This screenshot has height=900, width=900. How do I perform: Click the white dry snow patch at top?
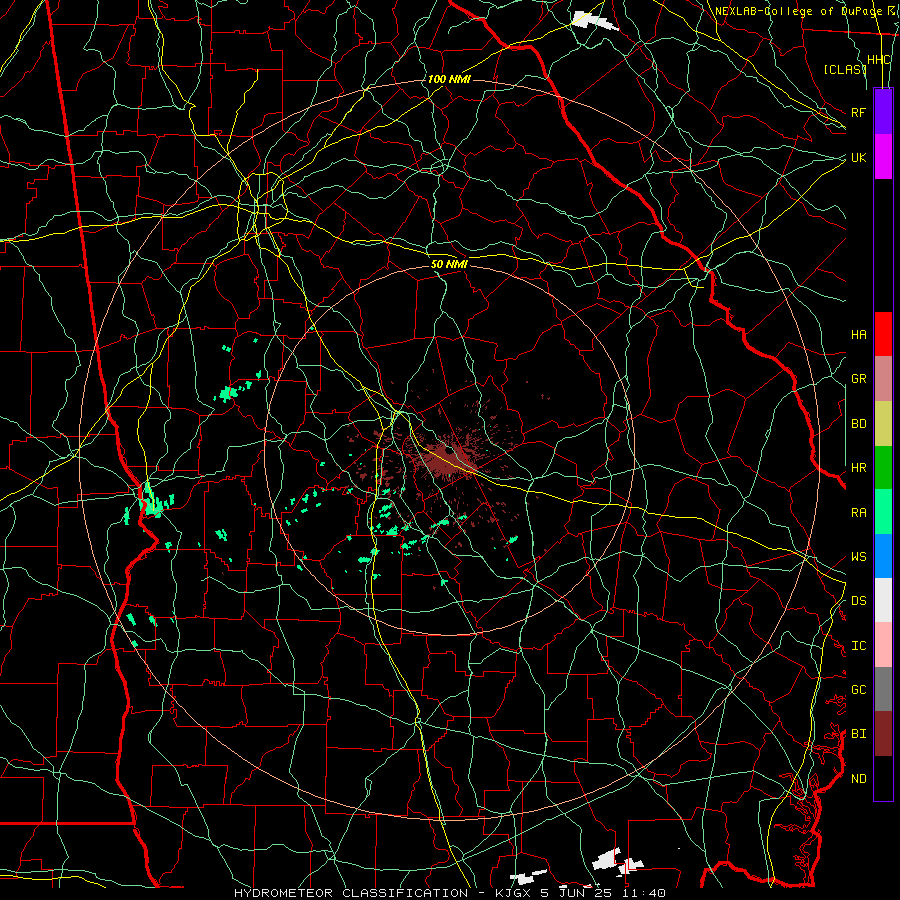click(594, 21)
